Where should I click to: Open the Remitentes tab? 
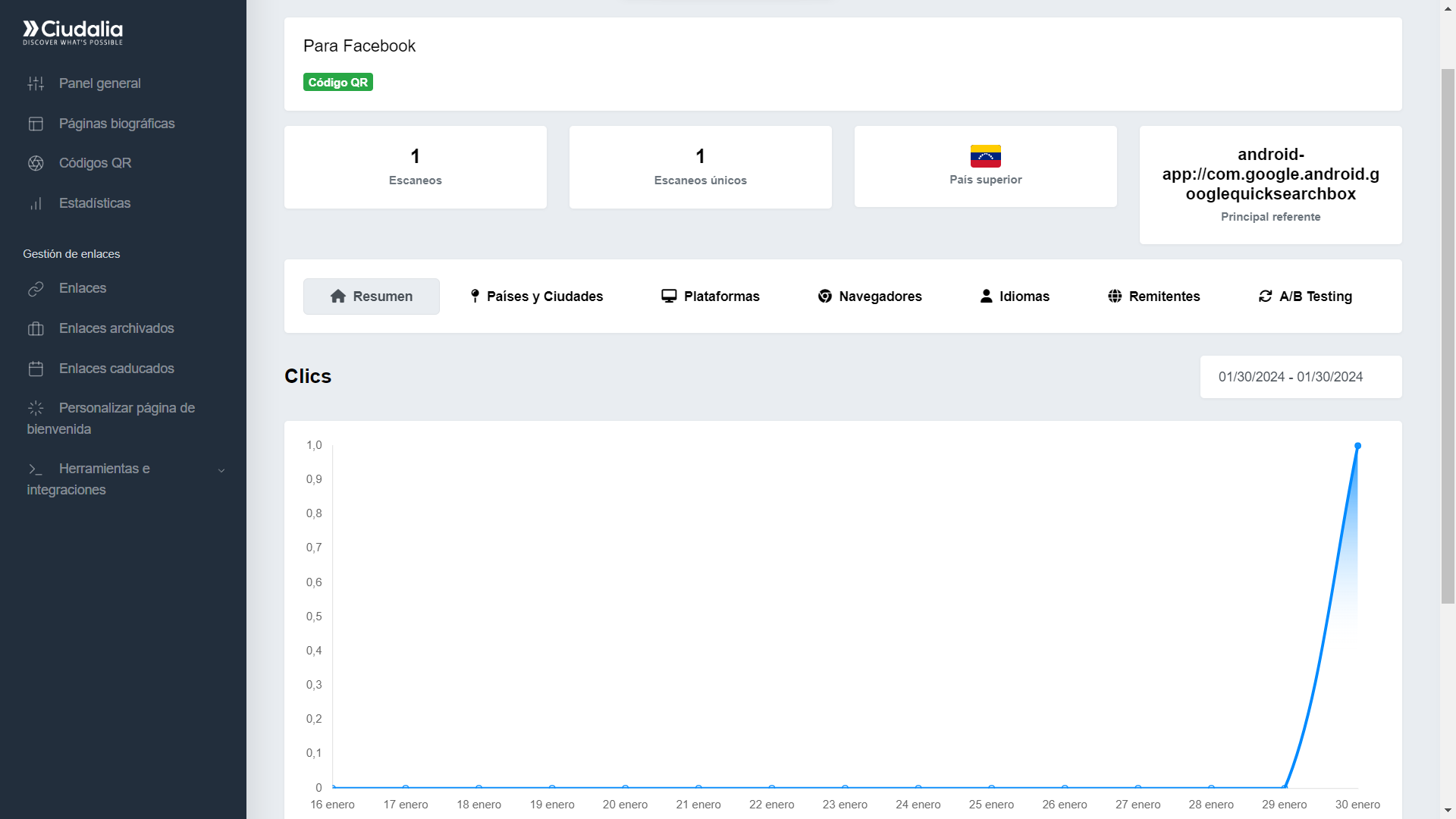[x=1153, y=297]
